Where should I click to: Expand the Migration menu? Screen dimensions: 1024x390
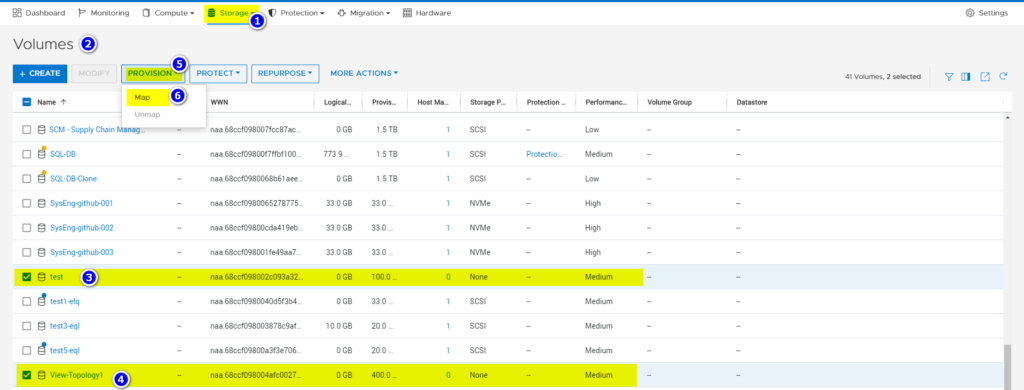pos(364,13)
